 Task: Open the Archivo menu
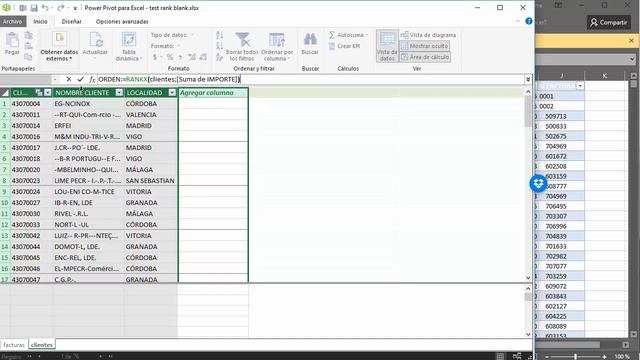[13, 22]
